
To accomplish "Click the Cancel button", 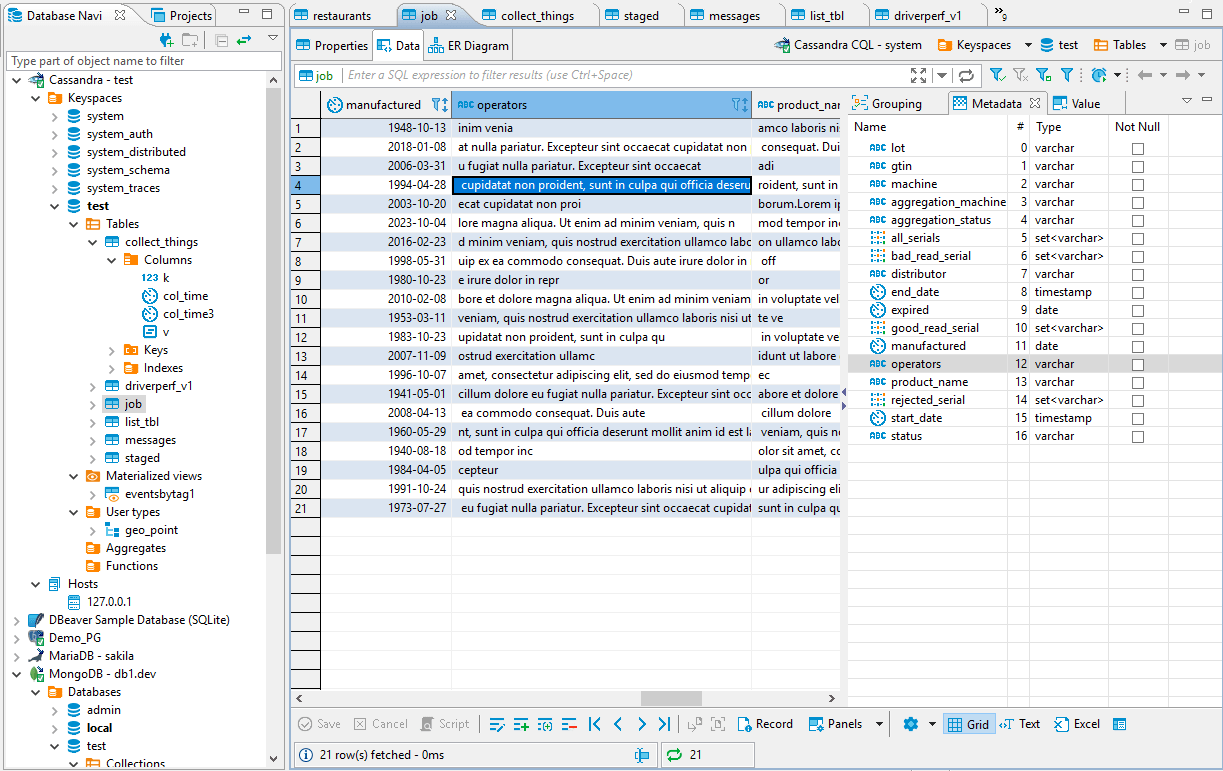I will (x=381, y=723).
